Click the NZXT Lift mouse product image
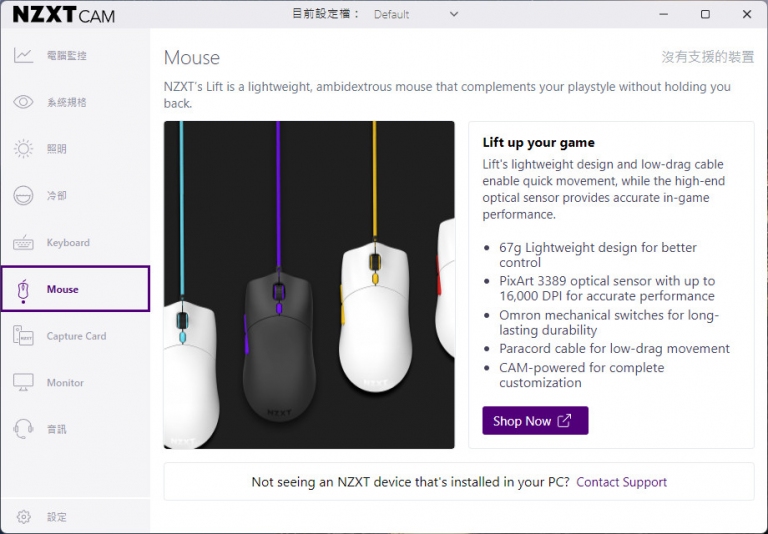 (x=309, y=285)
